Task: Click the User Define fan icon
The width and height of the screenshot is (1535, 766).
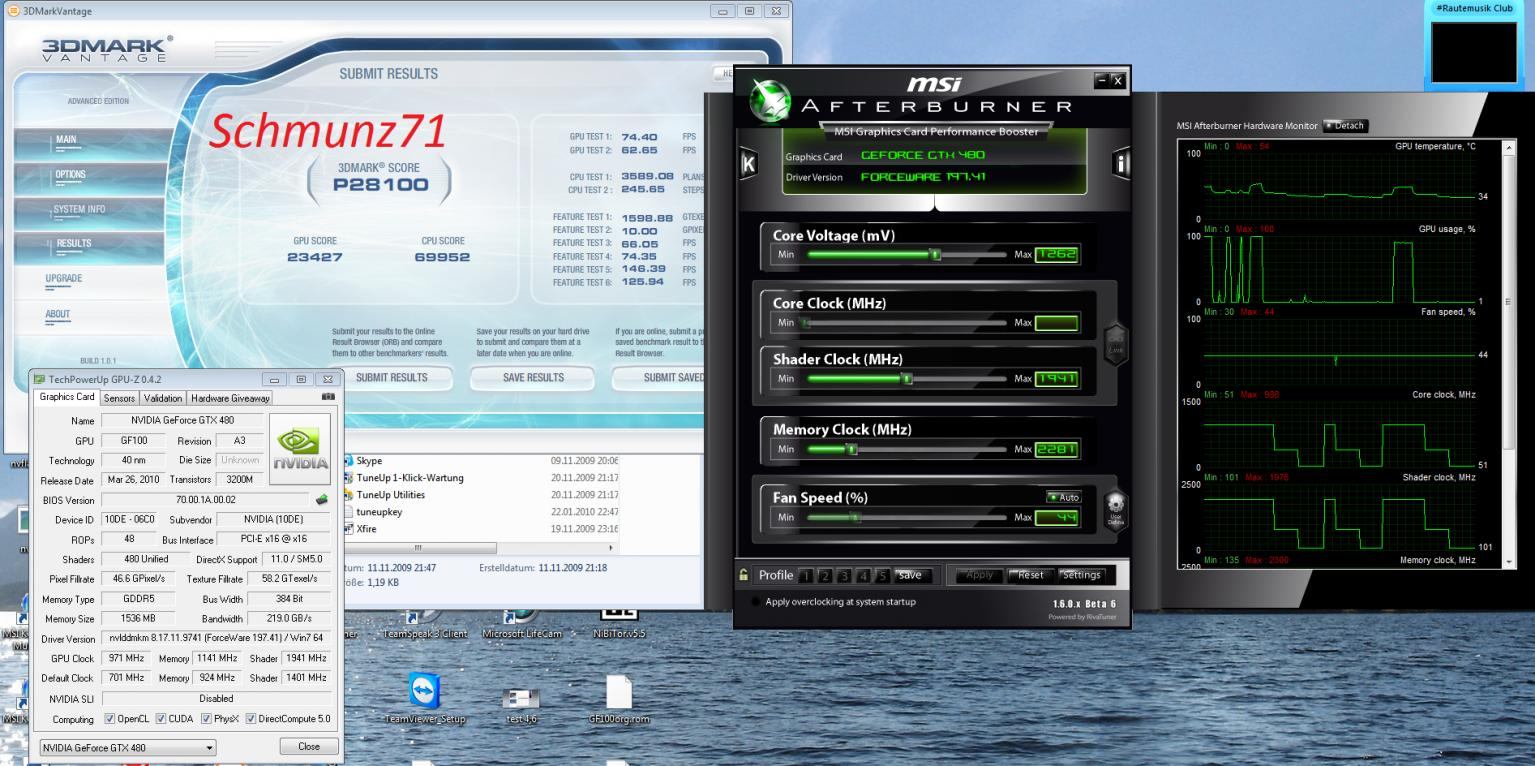Action: [x=1116, y=508]
